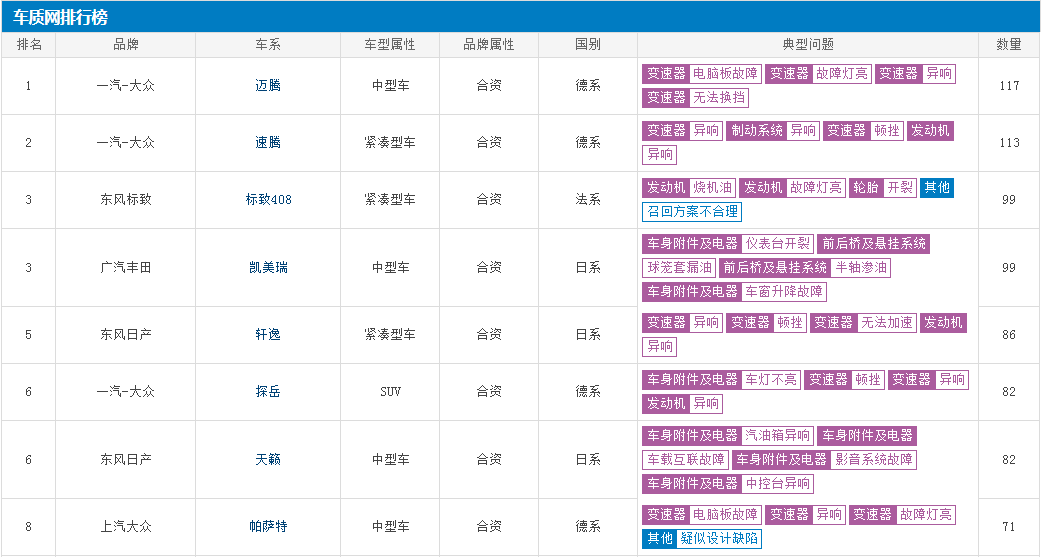Click the SUV vehicle type cell

coord(390,392)
